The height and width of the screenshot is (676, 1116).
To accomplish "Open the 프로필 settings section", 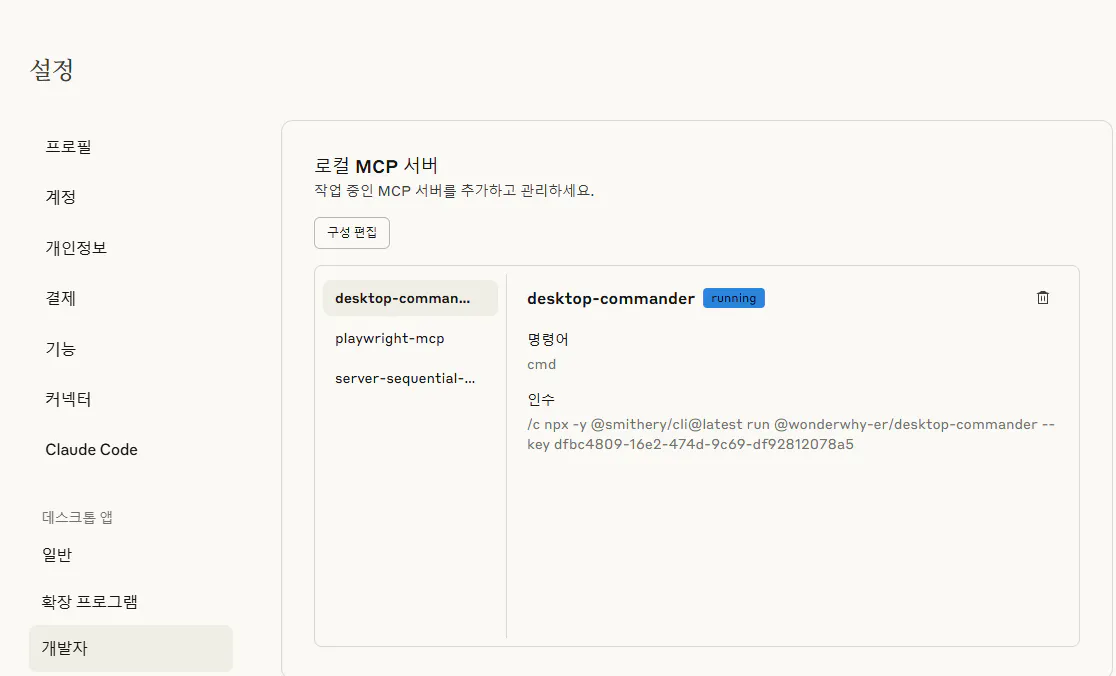I will (68, 147).
